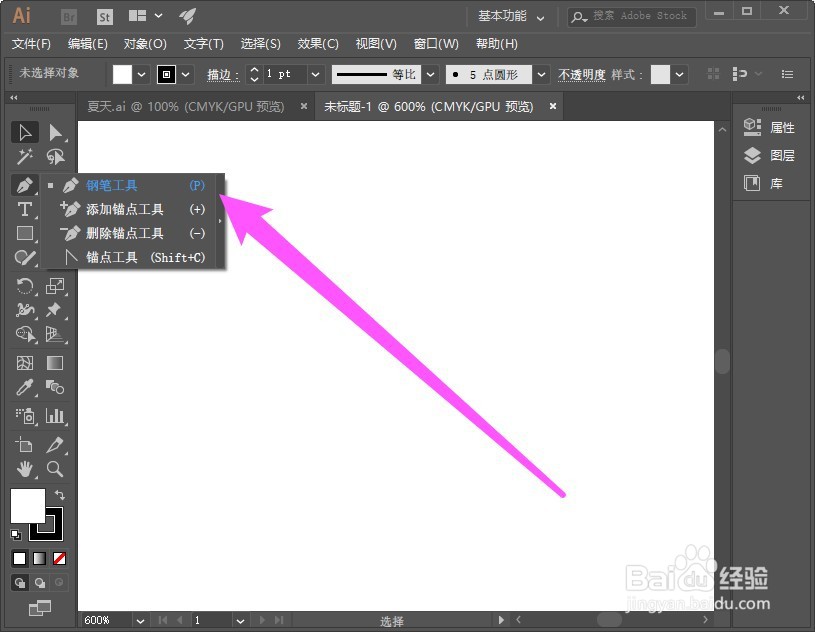The height and width of the screenshot is (632, 815).
Task: Click the GPU performance rocket icon
Action: (x=187, y=17)
